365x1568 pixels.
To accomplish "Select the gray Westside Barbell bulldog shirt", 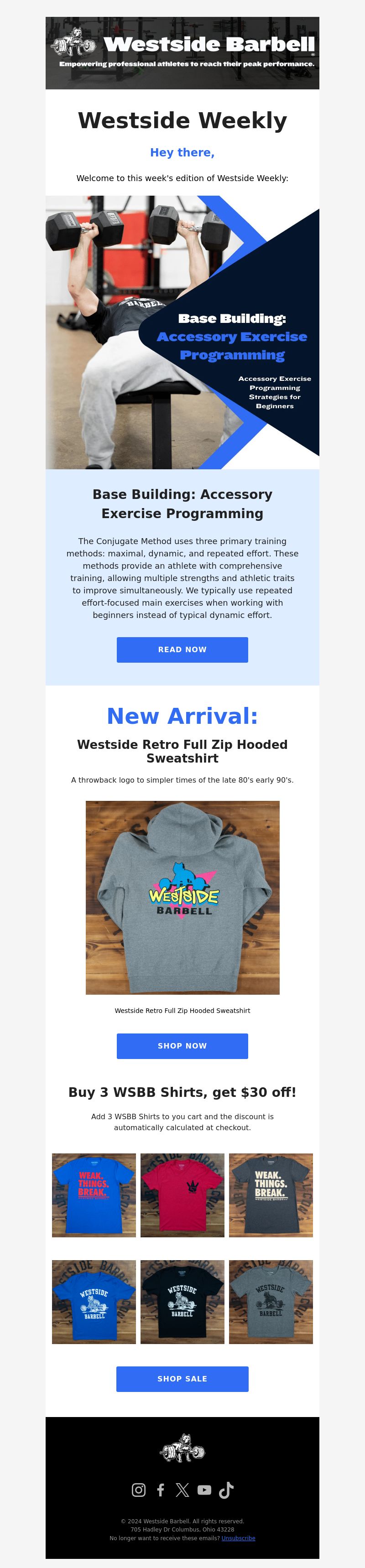I will pos(271,1302).
